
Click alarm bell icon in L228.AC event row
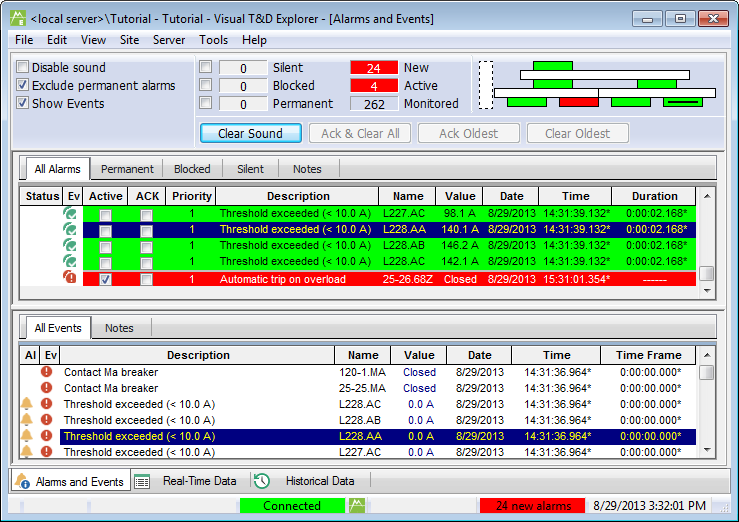[x=27, y=404]
